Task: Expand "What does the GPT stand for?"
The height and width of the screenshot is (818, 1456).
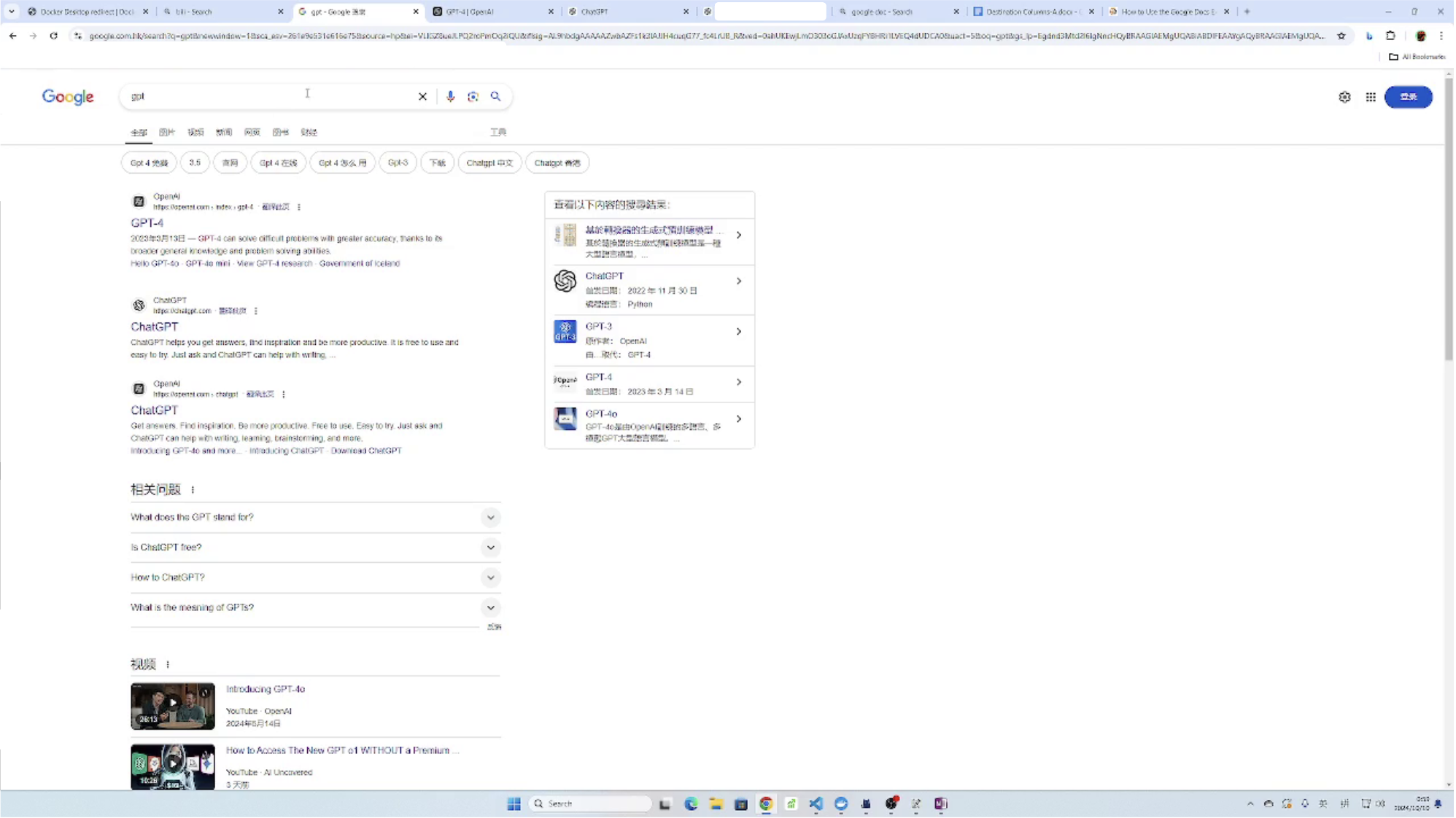Action: point(491,518)
